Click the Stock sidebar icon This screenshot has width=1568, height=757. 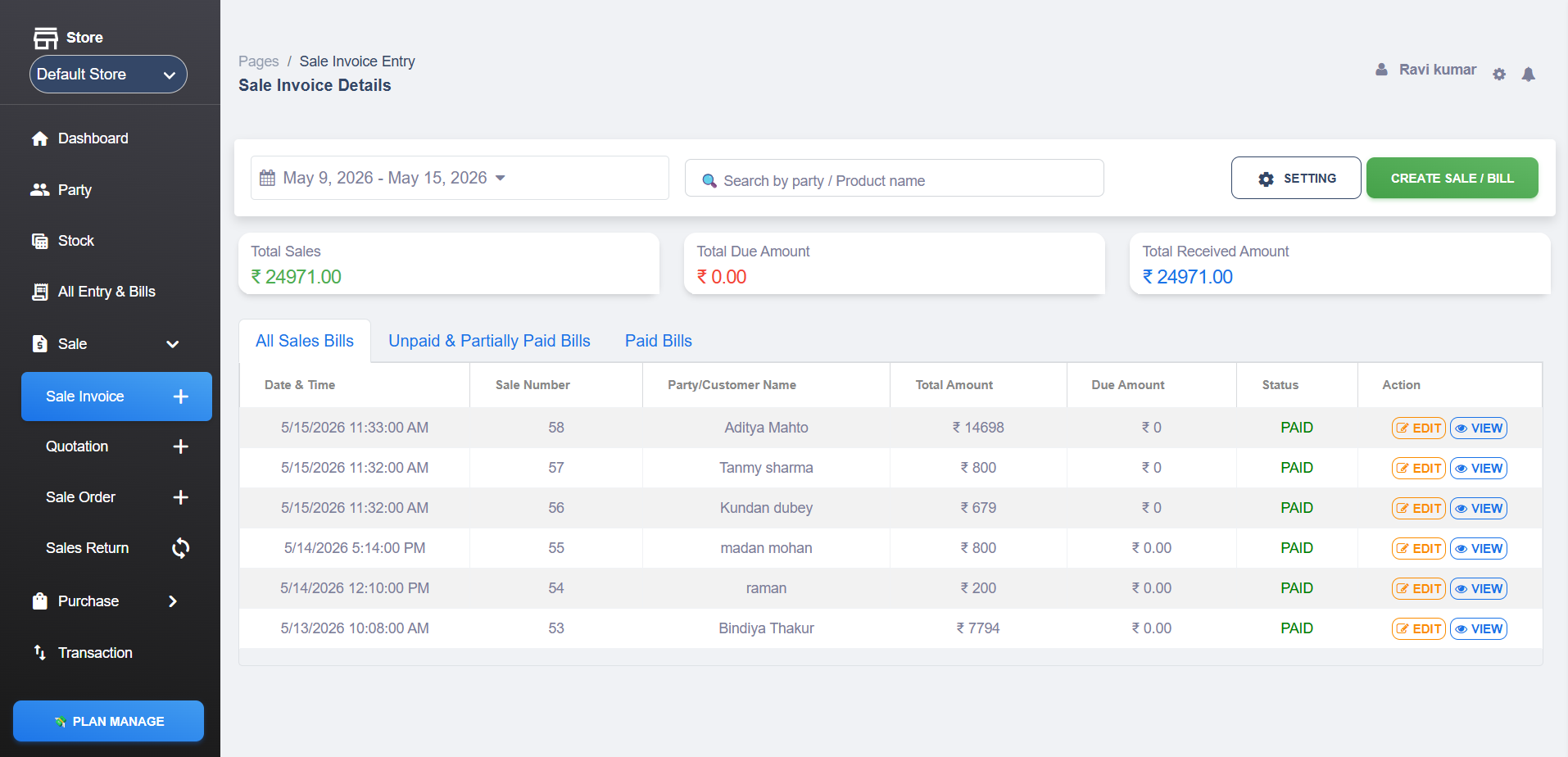[x=39, y=241]
